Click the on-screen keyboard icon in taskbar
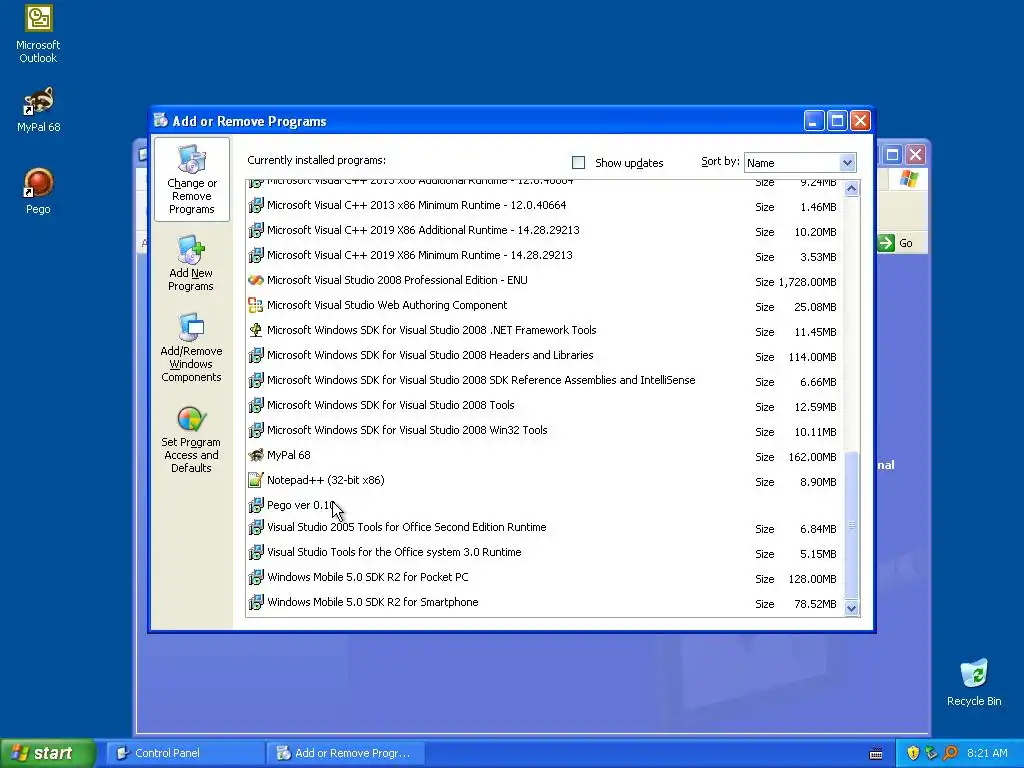This screenshot has width=1024, height=768. [876, 754]
